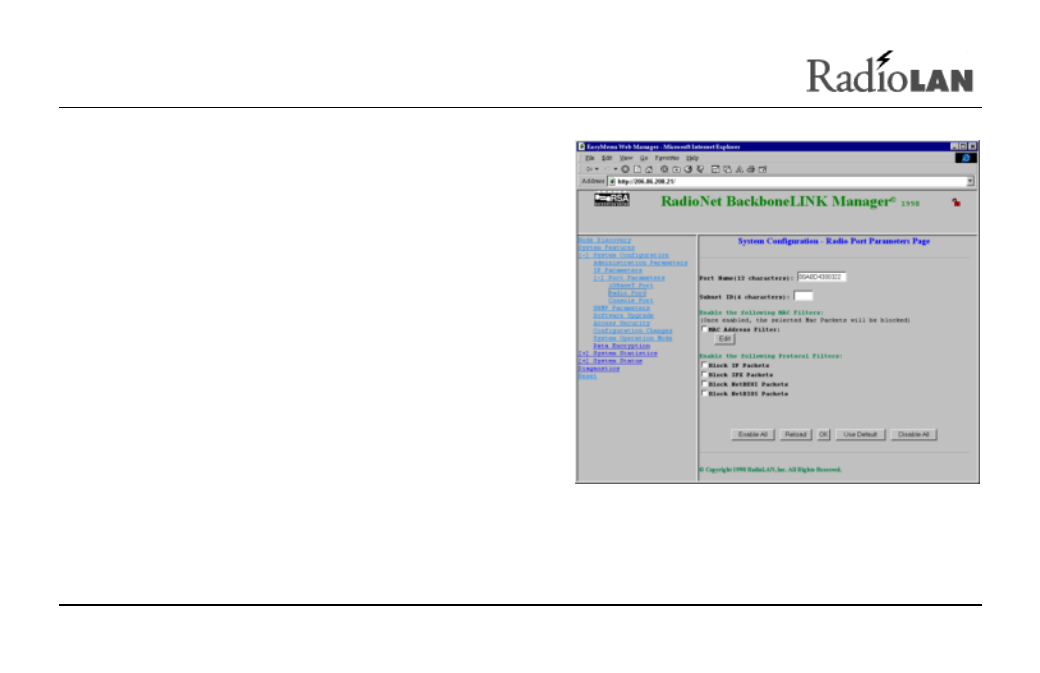
Task: Open the Configuration Changes link
Action: pyautogui.click(x=633, y=331)
